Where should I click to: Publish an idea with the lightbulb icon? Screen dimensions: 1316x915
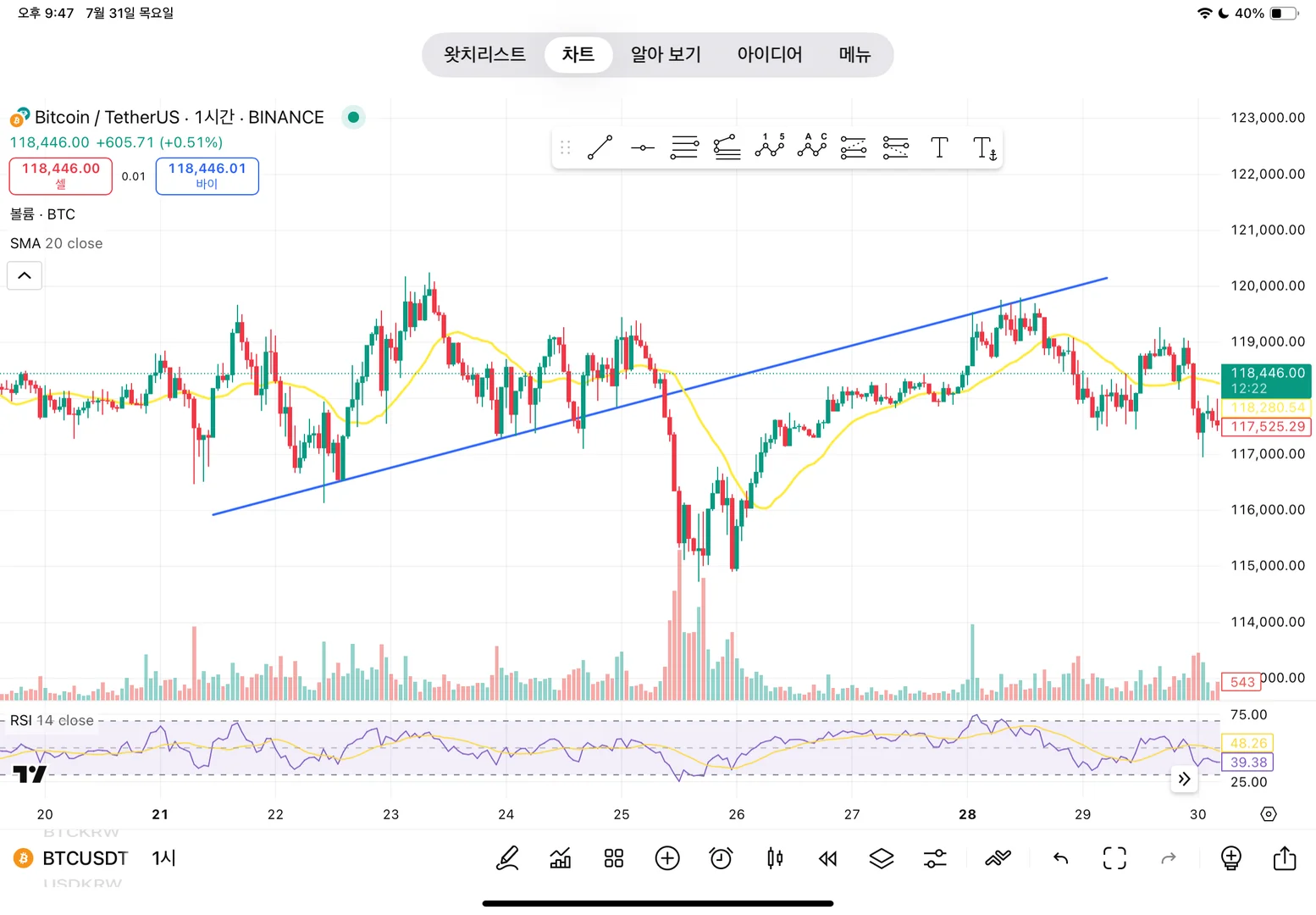click(x=1231, y=858)
